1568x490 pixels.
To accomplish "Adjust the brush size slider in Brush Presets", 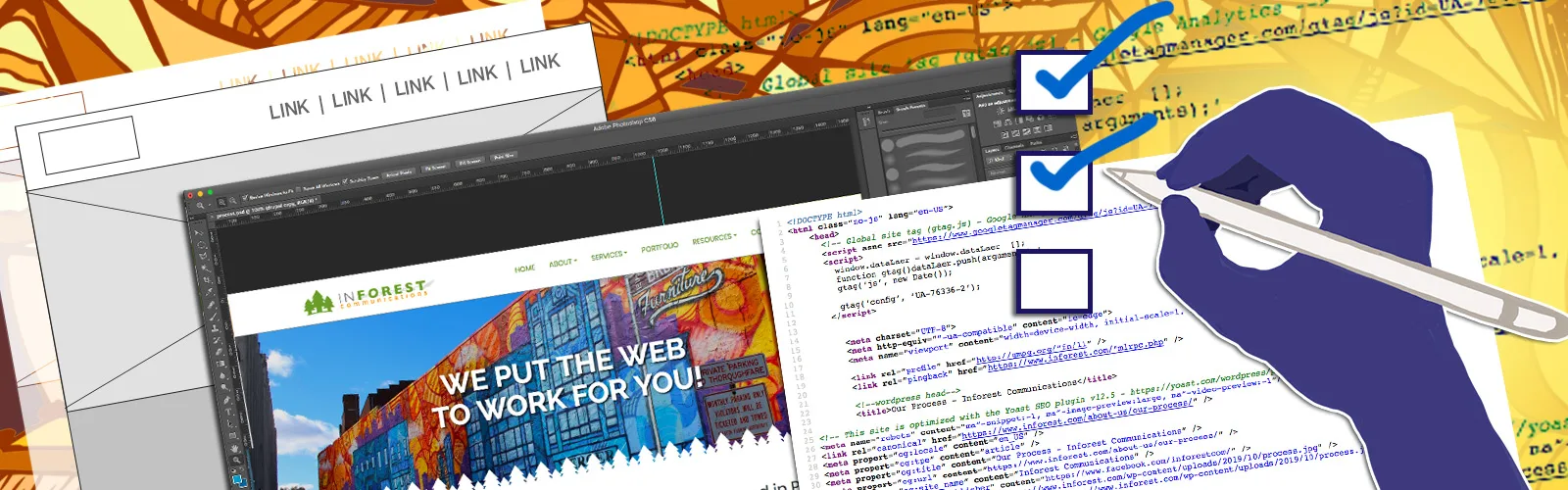I will click(918, 125).
